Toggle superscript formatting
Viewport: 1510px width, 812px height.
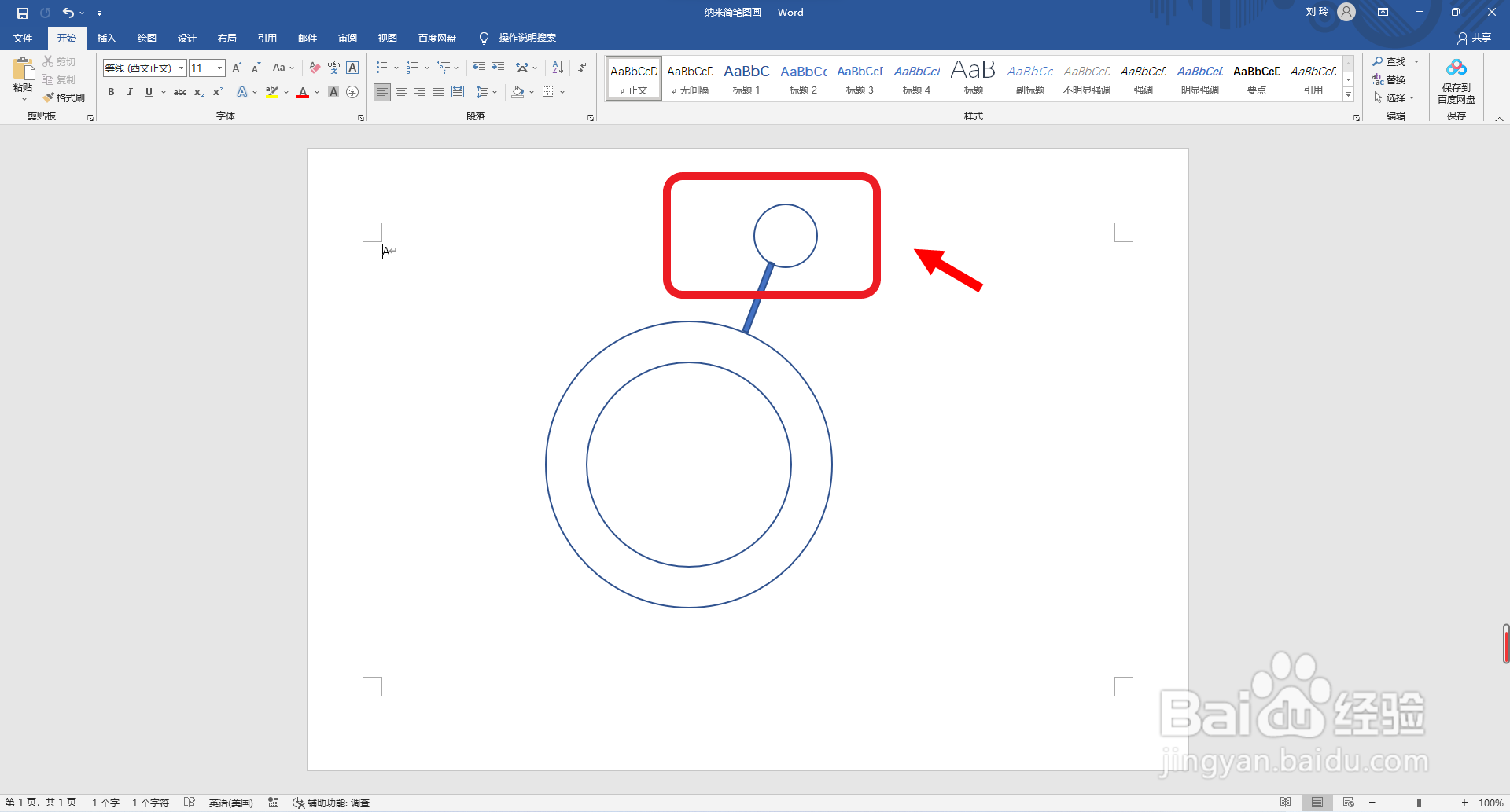coord(218,92)
